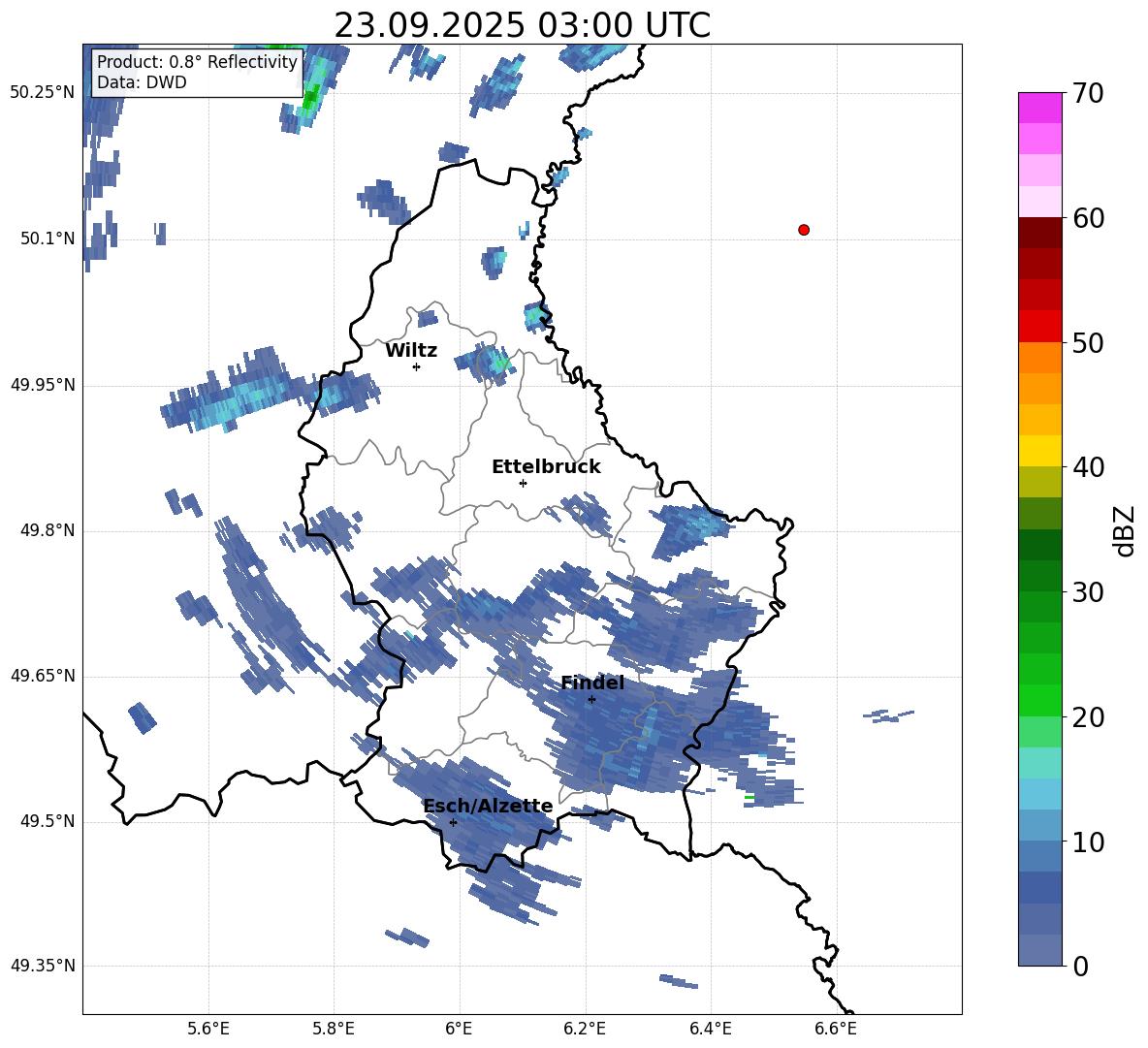Viewport: 1148px width, 1048px height.
Task: Click the 6°E longitude label
Action: pyautogui.click(x=459, y=1029)
